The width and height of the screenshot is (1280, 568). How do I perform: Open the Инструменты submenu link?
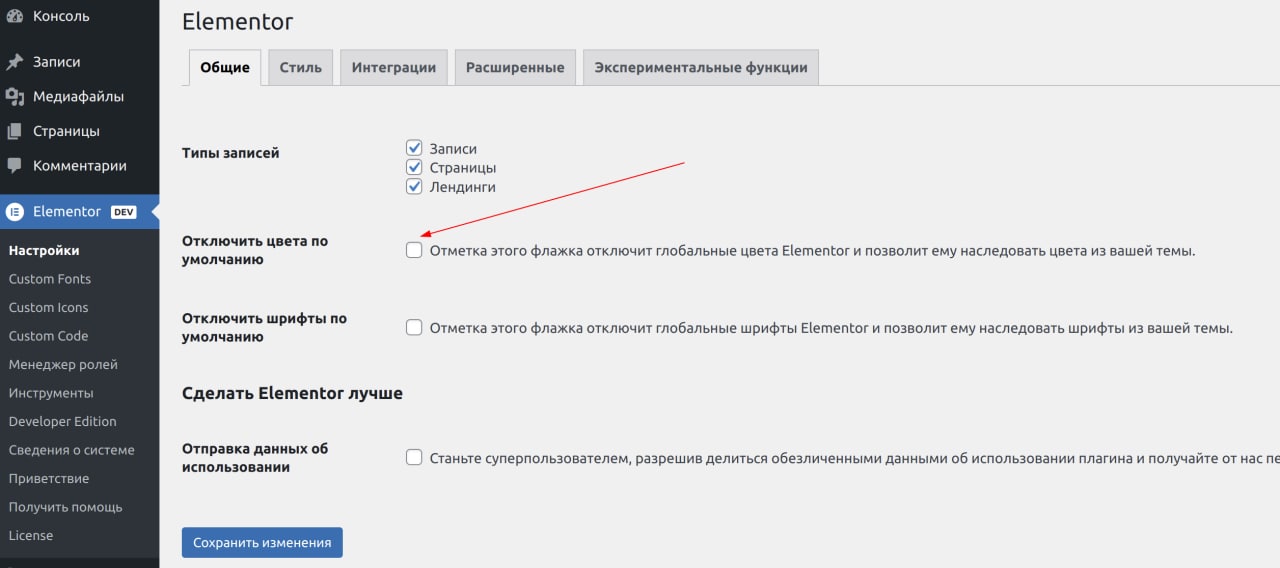tap(51, 393)
